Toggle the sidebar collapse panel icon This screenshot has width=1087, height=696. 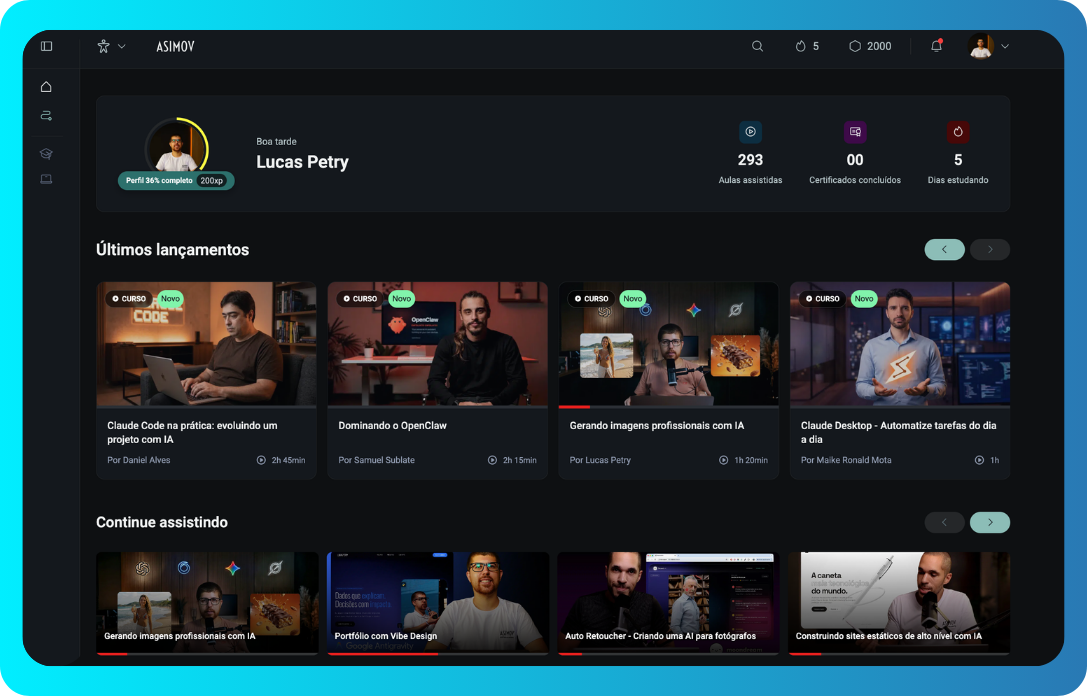coord(46,46)
